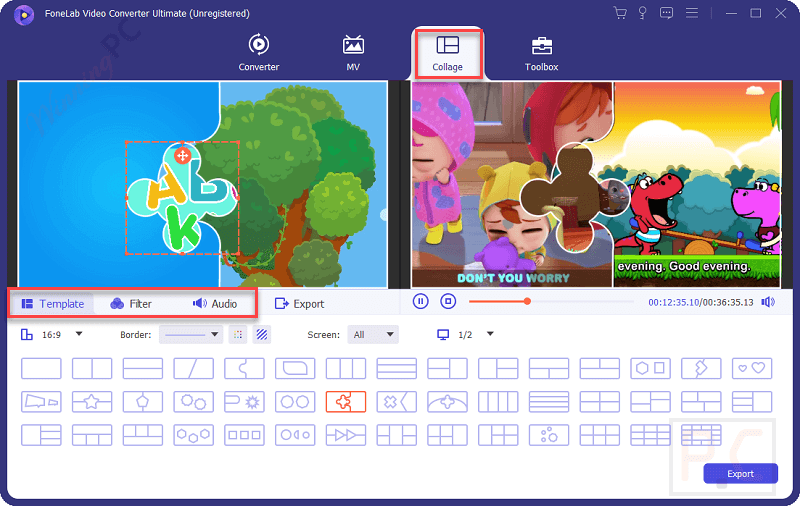800x506 pixels.
Task: Select the hexagon and square template
Action: (x=651, y=368)
